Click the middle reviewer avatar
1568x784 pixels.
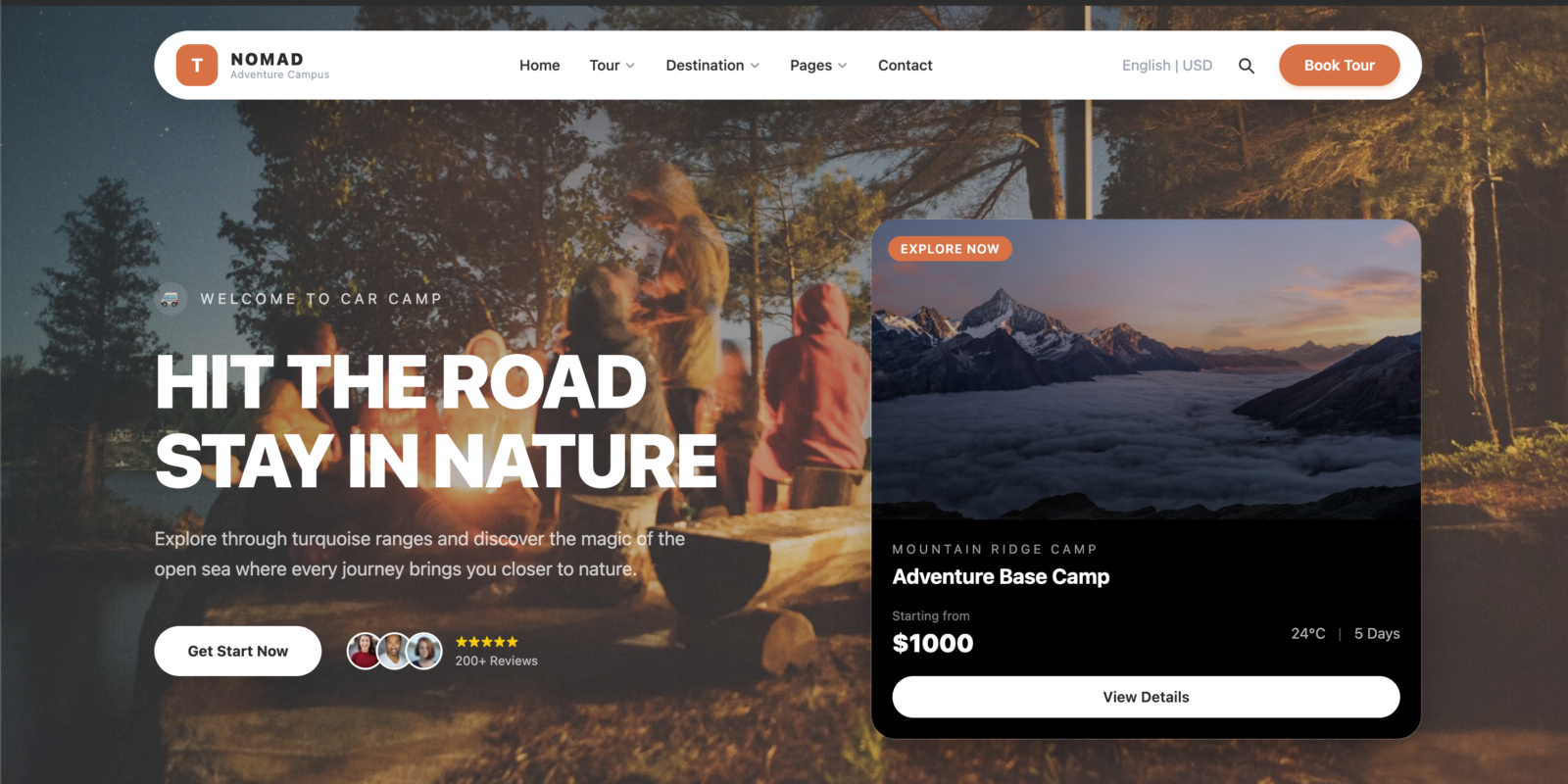click(x=394, y=651)
